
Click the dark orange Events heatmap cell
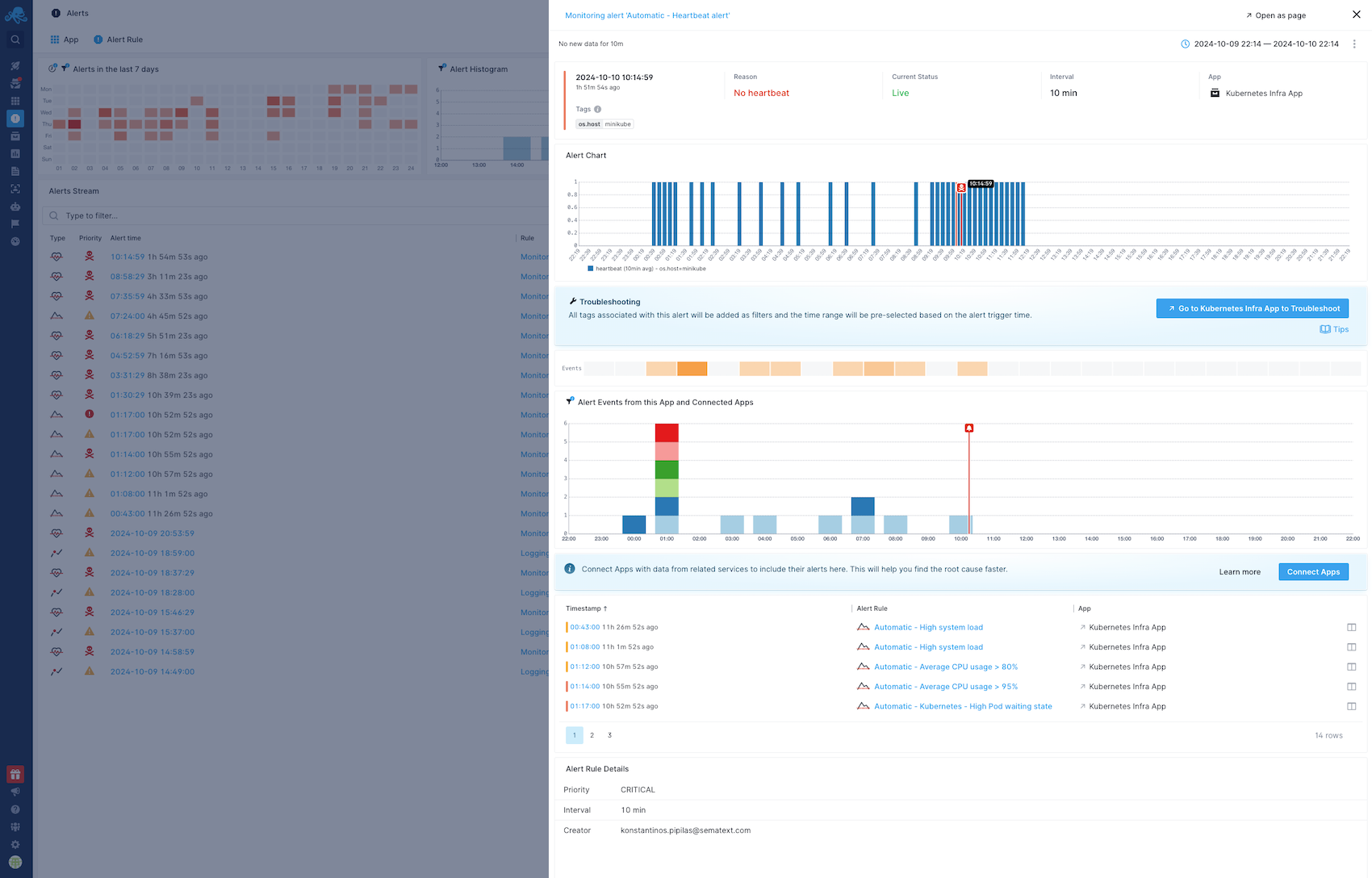(x=692, y=369)
